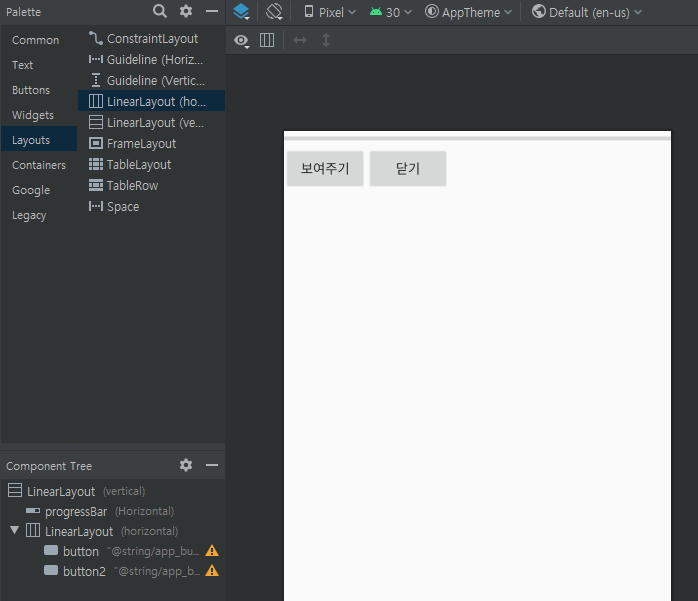698x601 pixels.
Task: Select progressBar in Component Tree
Action: click(x=113, y=511)
